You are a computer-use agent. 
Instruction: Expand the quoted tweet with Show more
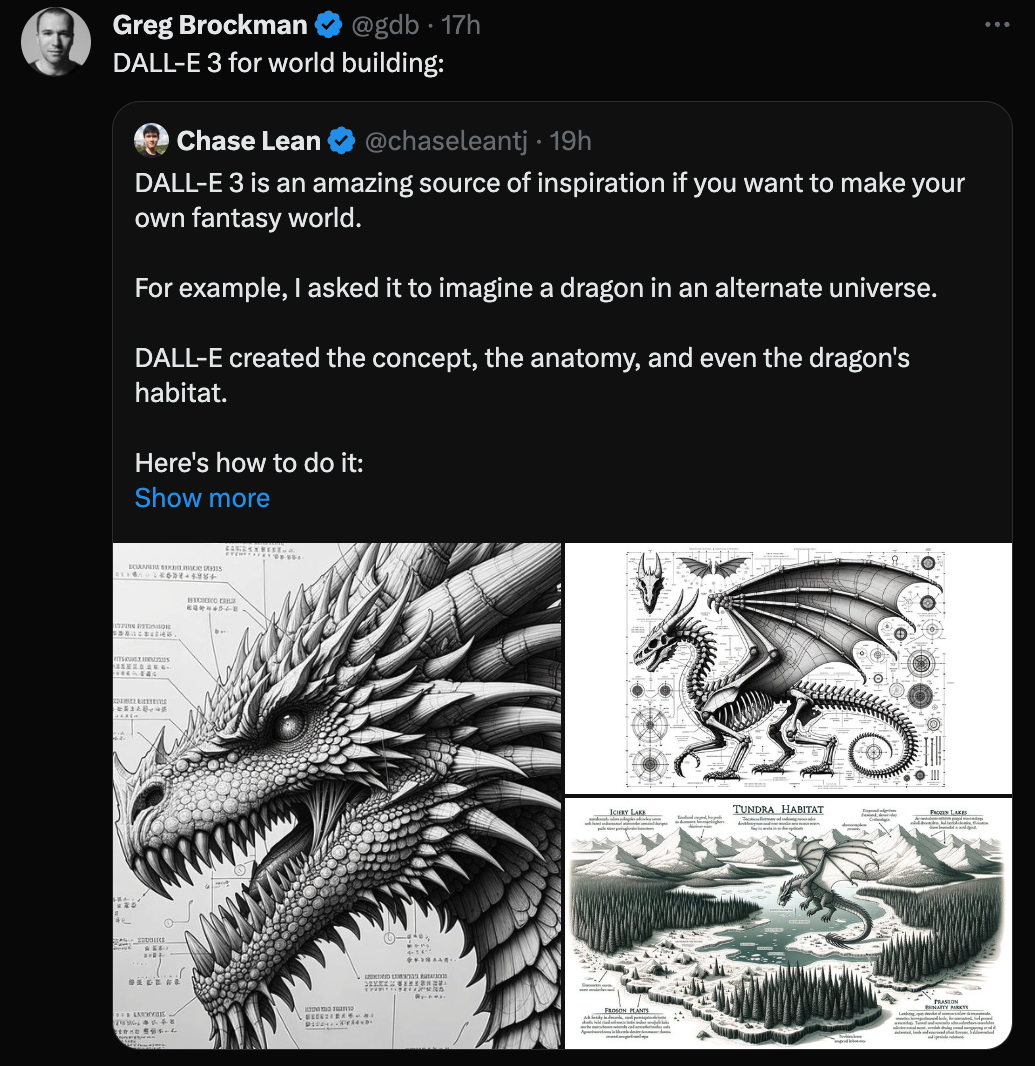[202, 498]
